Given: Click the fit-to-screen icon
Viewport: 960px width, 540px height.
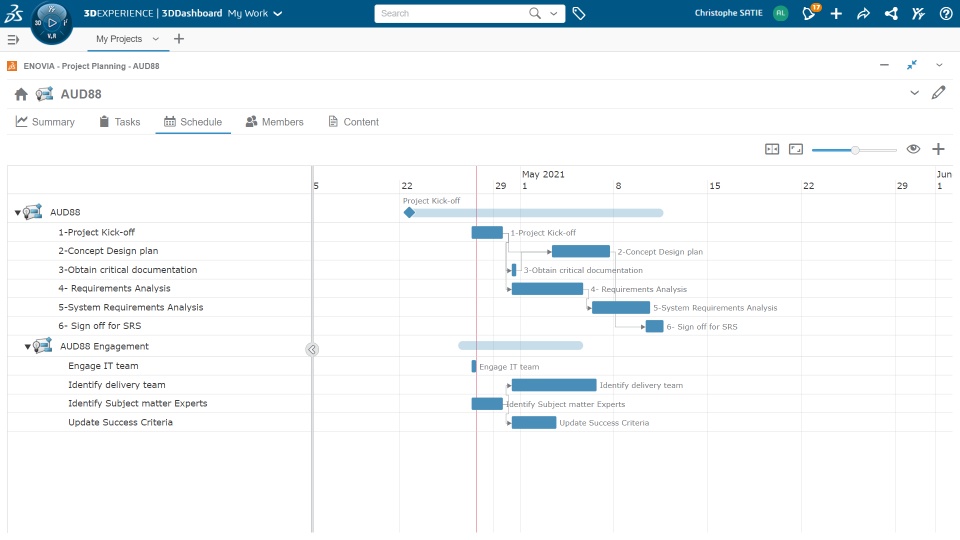Looking at the screenshot, I should [795, 149].
